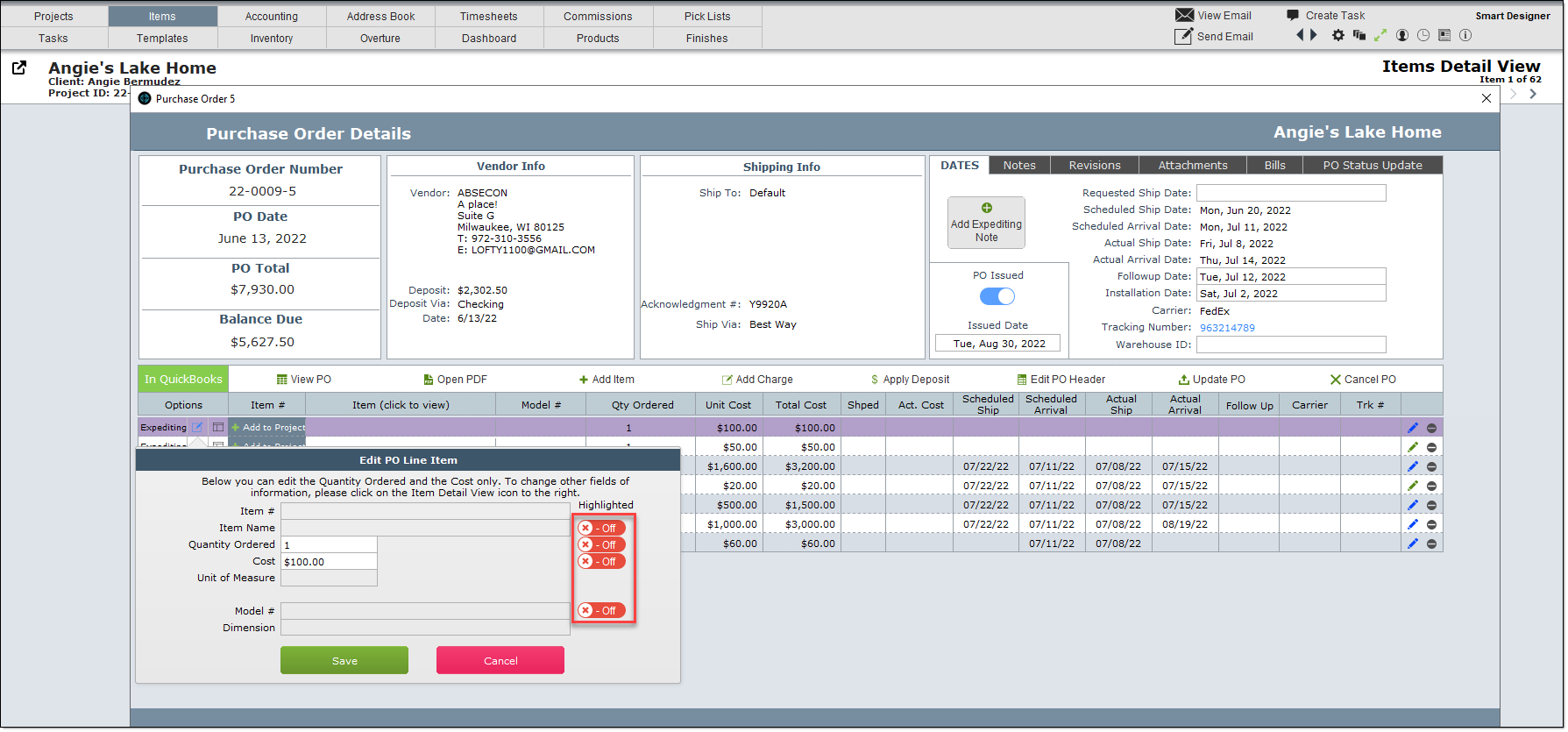The height and width of the screenshot is (732, 1568).
Task: Click Add Item in the toolbar
Action: tap(607, 379)
